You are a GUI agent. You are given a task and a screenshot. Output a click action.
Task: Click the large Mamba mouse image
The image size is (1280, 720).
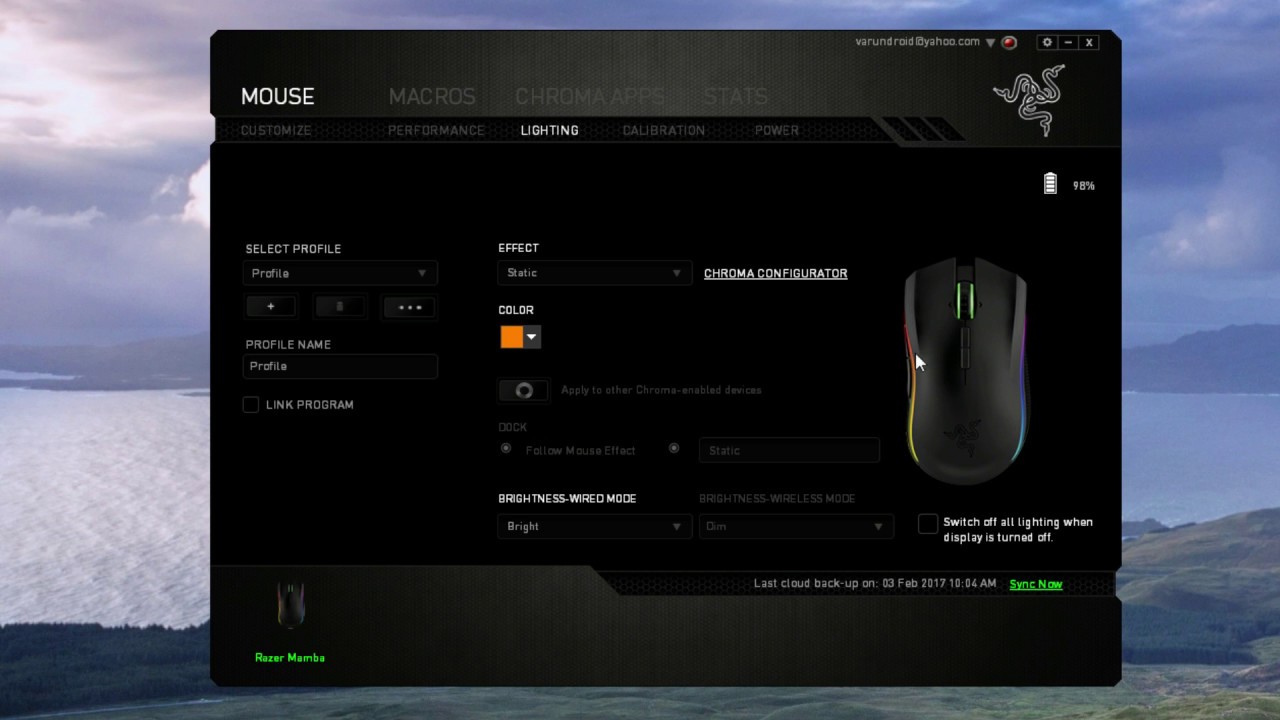coord(966,371)
